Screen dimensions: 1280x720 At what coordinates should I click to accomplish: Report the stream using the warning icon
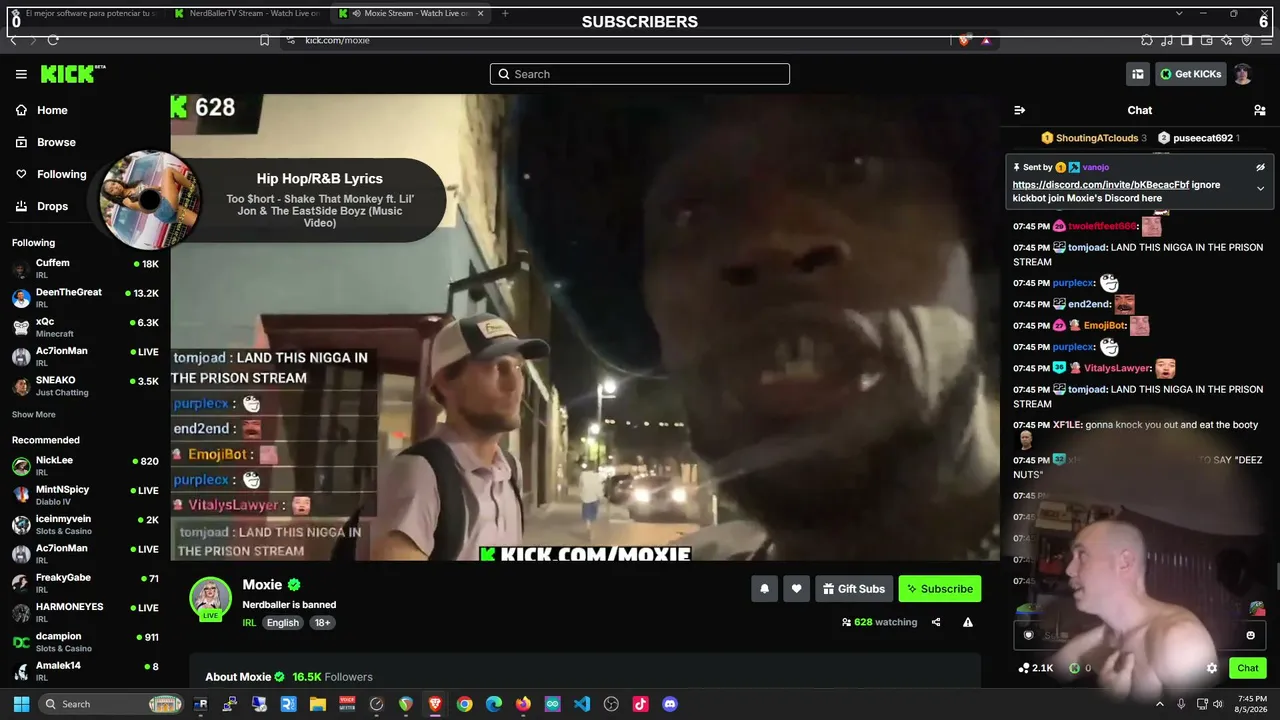tap(968, 622)
